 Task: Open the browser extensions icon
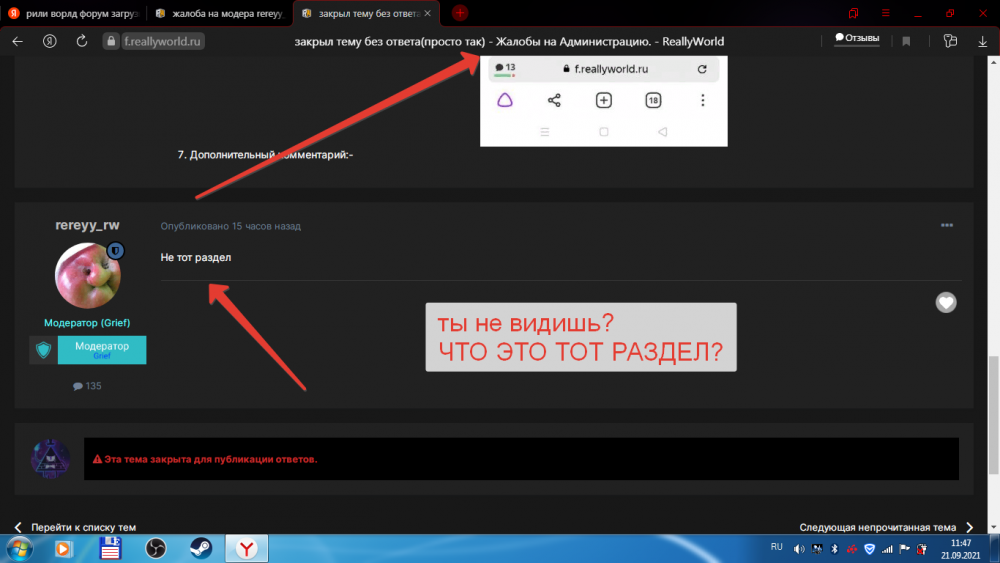click(x=950, y=41)
